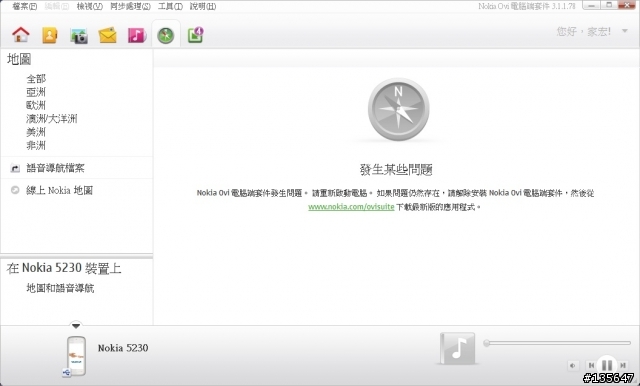Click the 您好, 家宏! greeting
This screenshot has width=640, height=386.
(584, 31)
